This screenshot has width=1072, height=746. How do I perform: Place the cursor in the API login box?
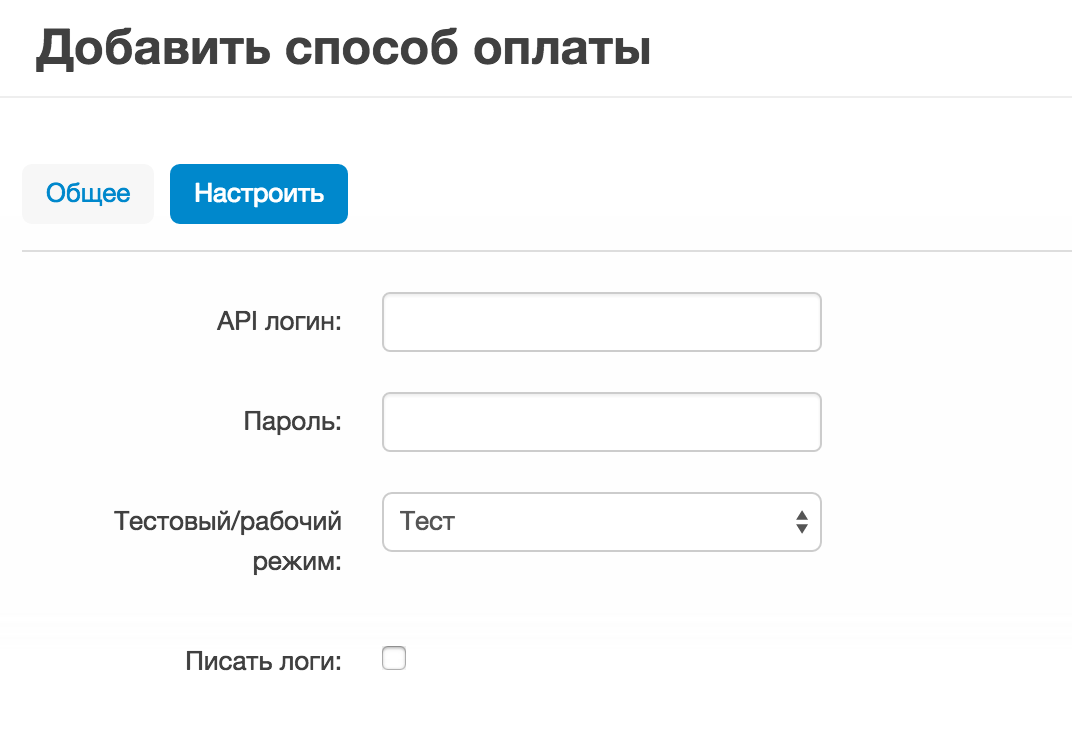tap(601, 322)
